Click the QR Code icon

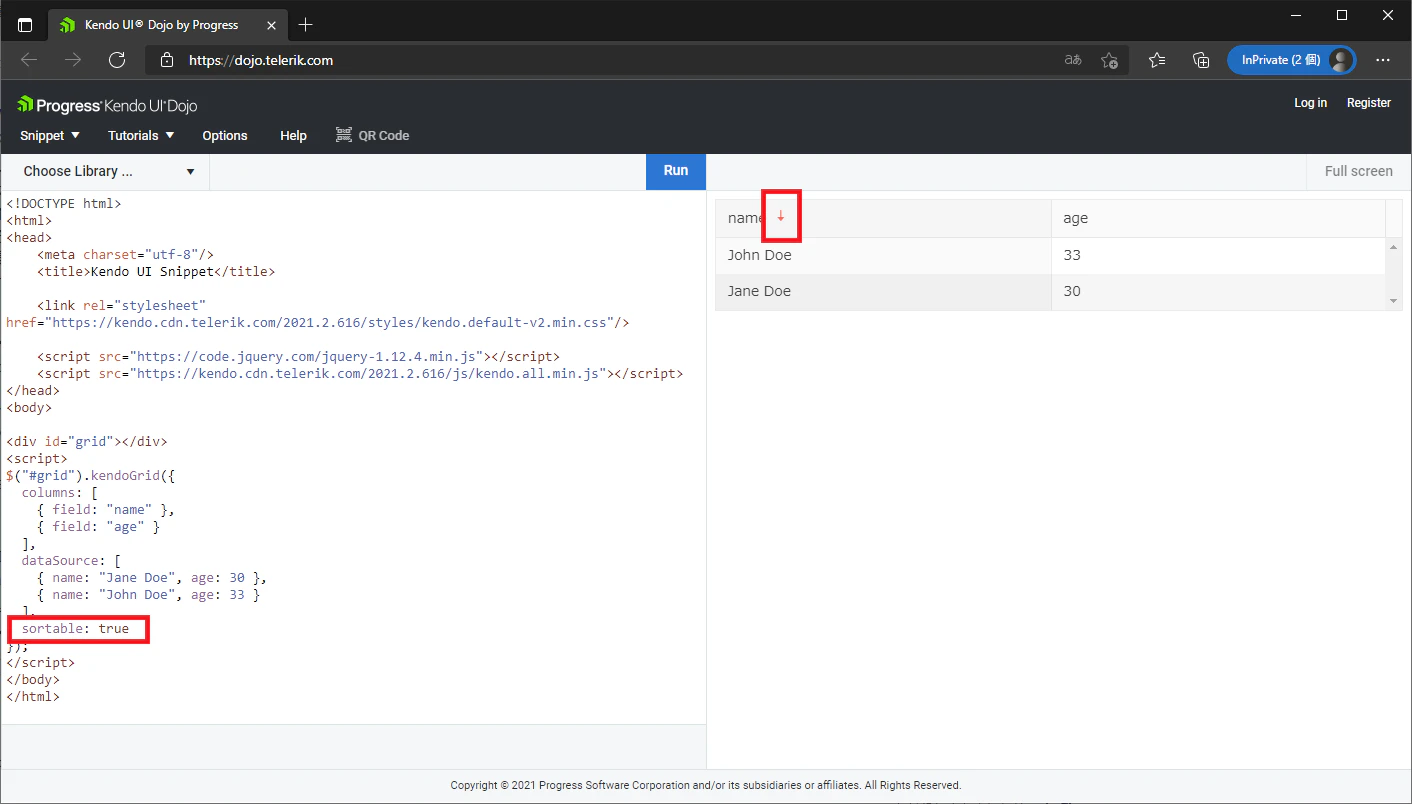pos(344,135)
